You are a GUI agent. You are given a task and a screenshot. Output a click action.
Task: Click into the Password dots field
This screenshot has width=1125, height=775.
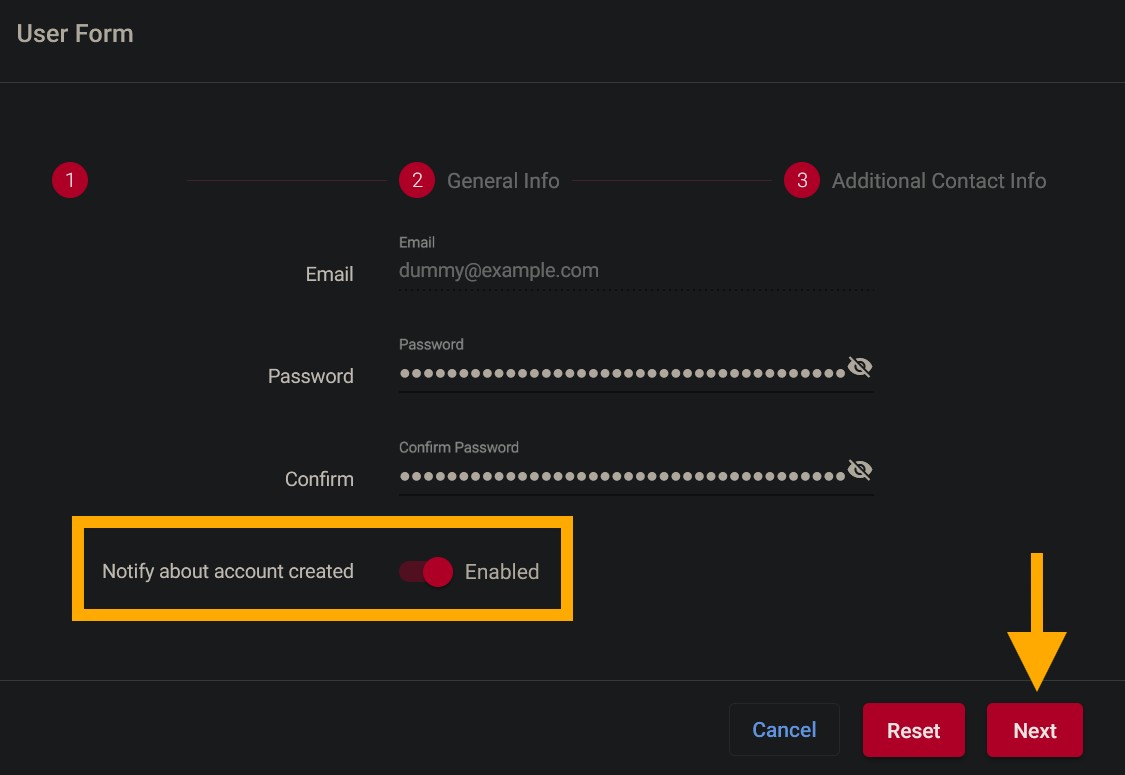[620, 373]
